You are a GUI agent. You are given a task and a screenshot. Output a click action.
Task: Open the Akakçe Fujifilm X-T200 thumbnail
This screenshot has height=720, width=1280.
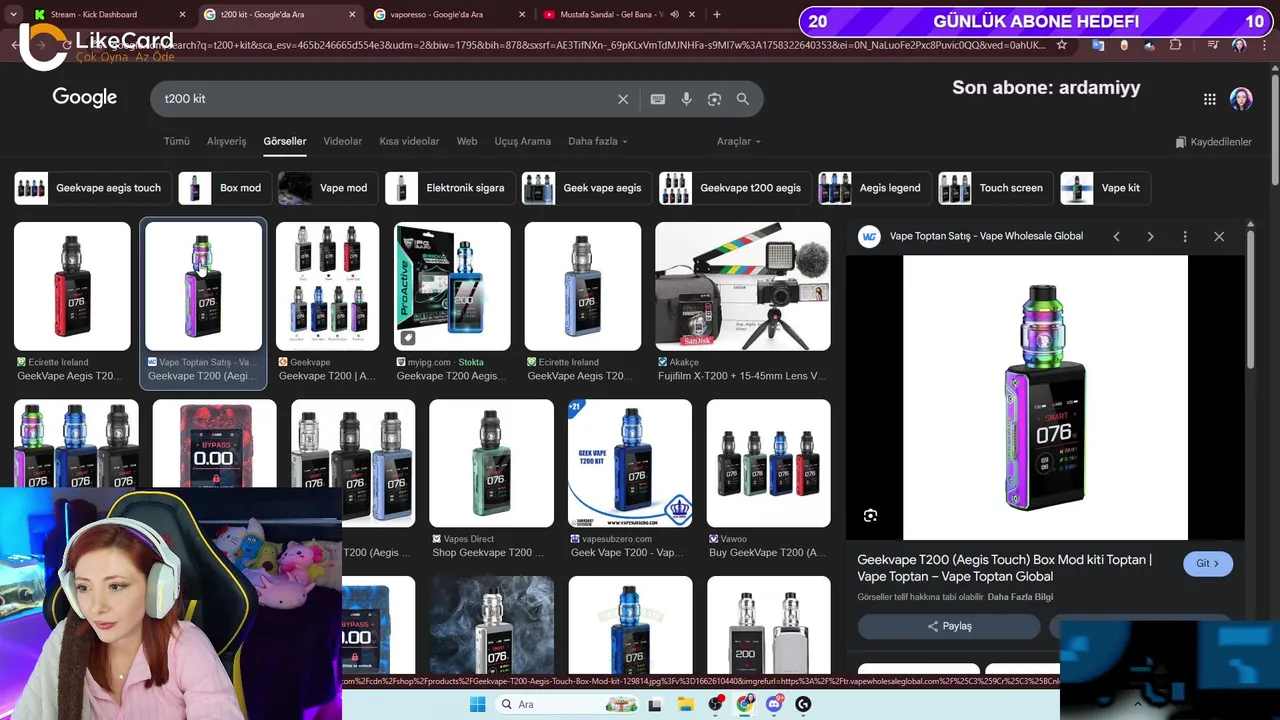click(x=742, y=286)
